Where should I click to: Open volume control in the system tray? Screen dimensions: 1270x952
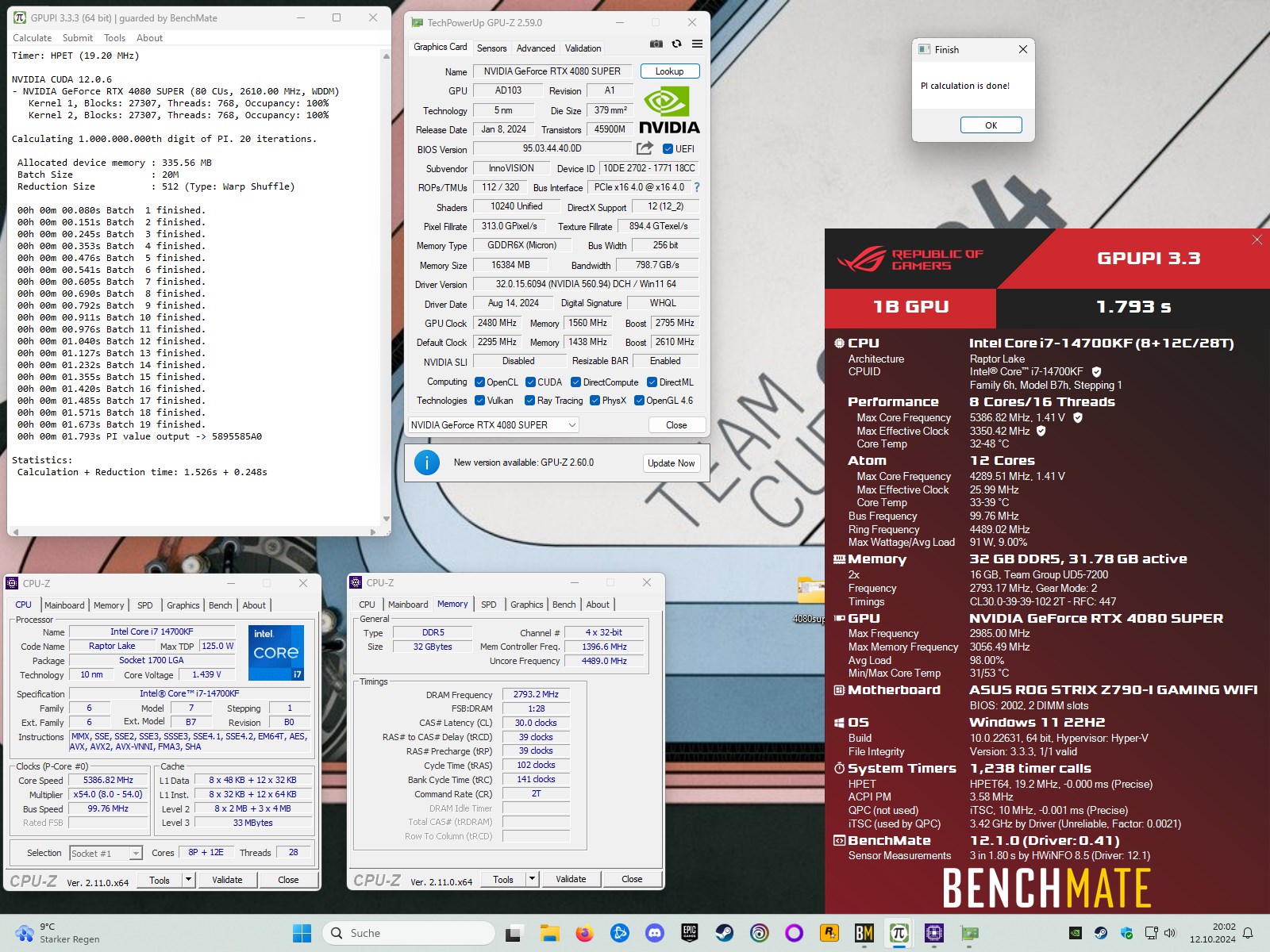tap(1170, 933)
